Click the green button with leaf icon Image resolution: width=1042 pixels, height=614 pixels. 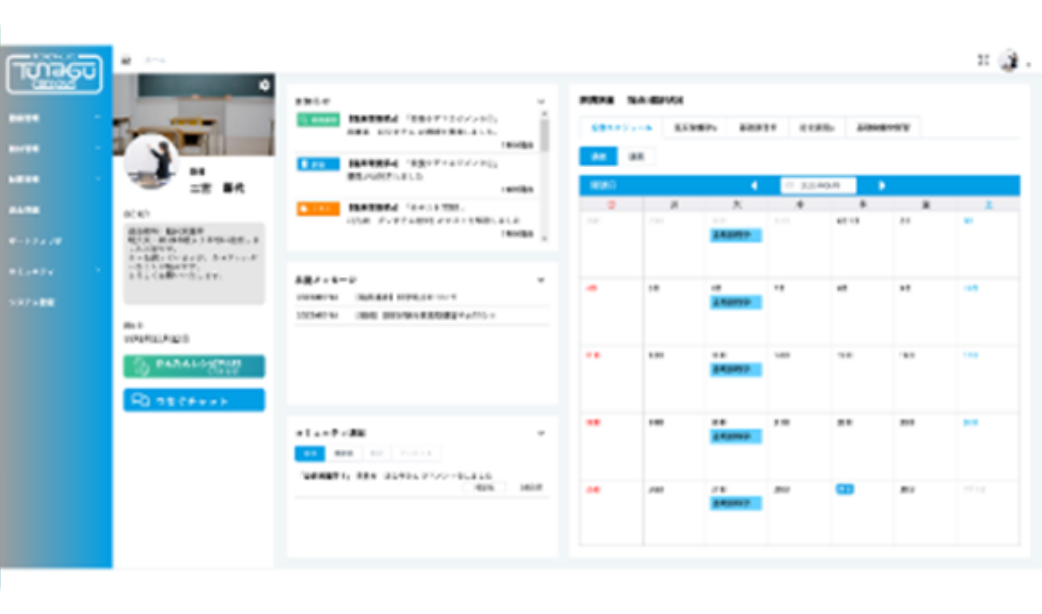(x=194, y=366)
